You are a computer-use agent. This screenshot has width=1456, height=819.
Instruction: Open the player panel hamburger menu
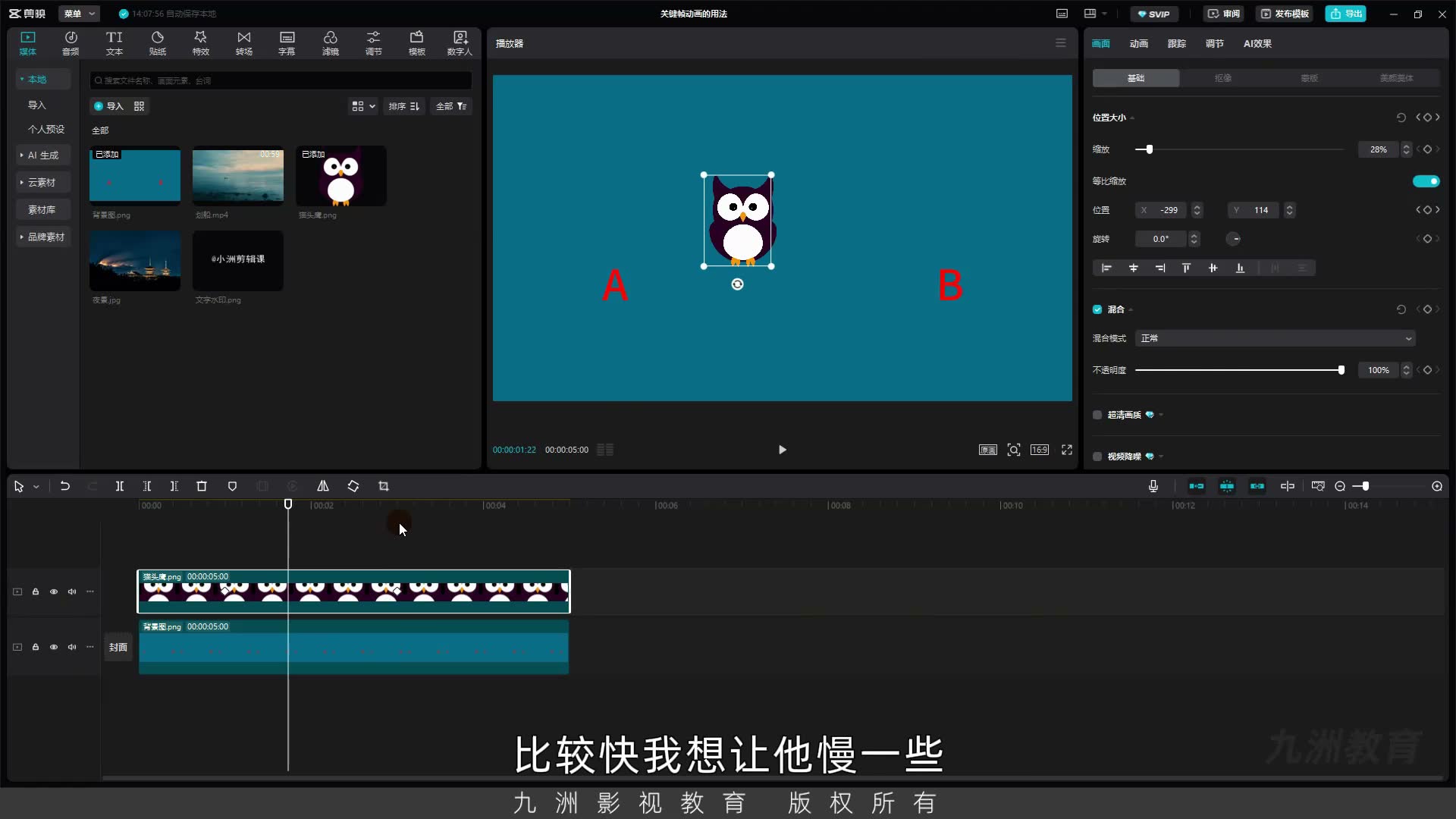point(1061,43)
